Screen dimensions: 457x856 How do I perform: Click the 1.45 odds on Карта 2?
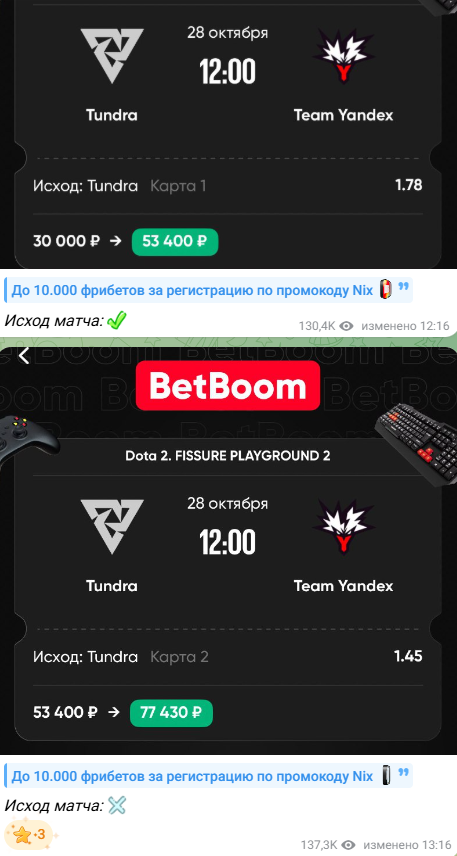(x=408, y=656)
